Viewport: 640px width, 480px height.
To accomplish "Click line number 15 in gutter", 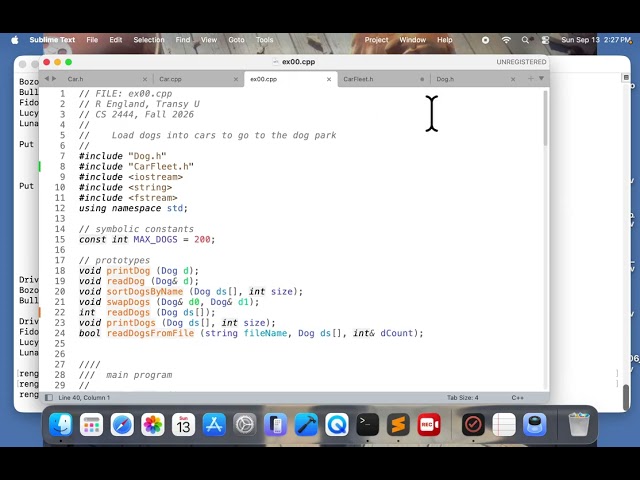I will (x=60, y=240).
